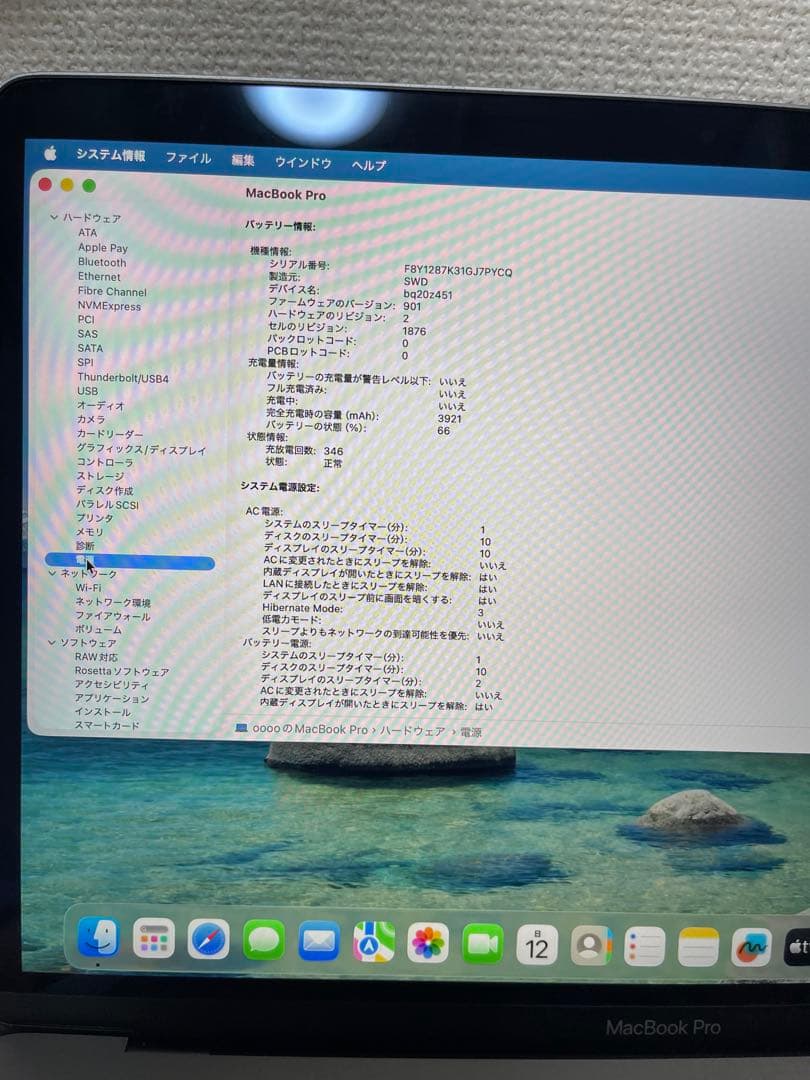
Task: Open the ウインドウ menu
Action: click(303, 163)
